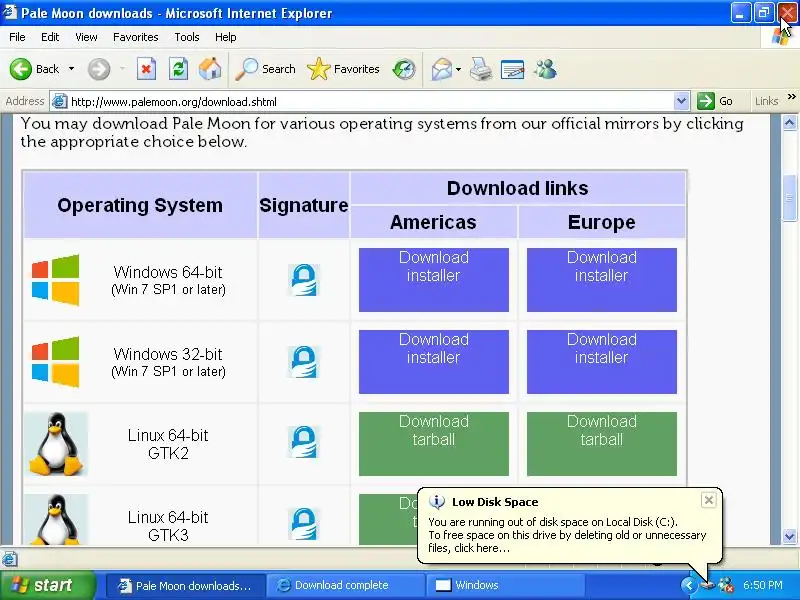Download Windows 64-bit installer from Americas

point(434,280)
